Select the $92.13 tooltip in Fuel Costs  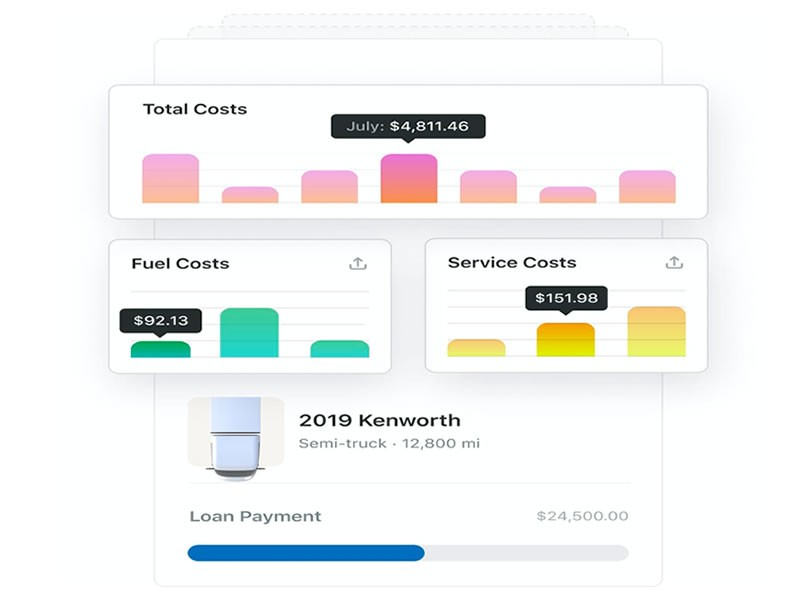click(159, 321)
